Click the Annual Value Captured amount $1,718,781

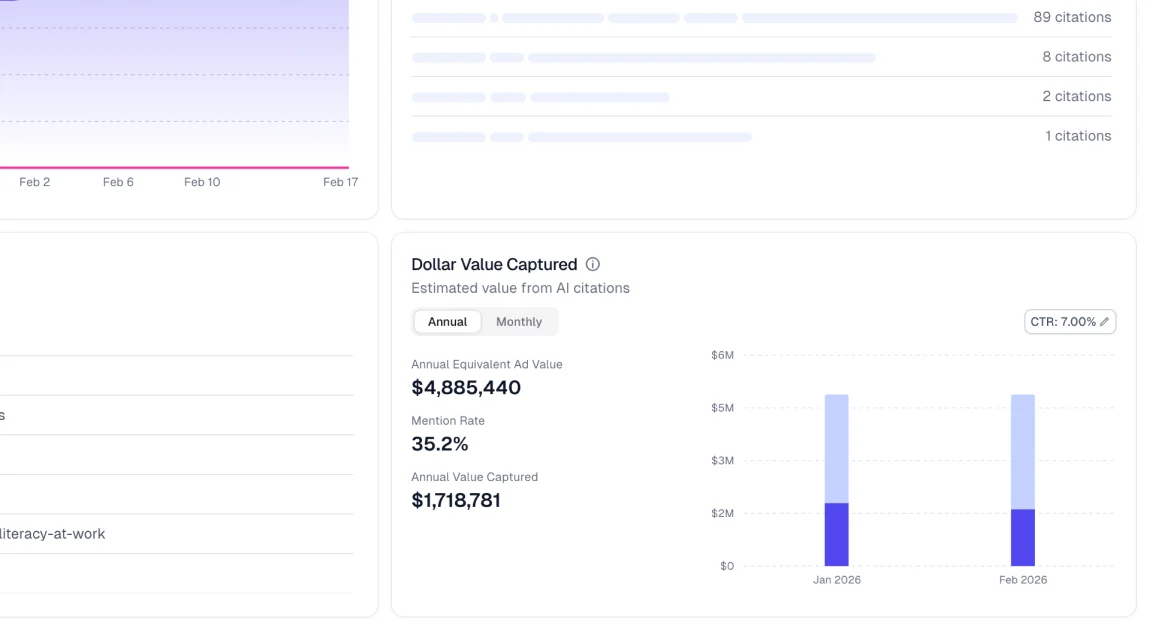pos(456,499)
